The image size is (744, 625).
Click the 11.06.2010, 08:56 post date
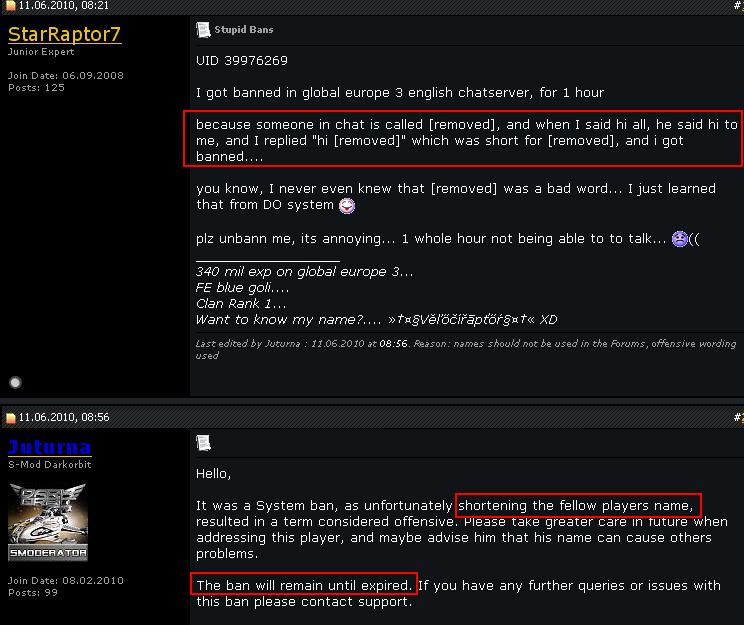tap(64, 417)
